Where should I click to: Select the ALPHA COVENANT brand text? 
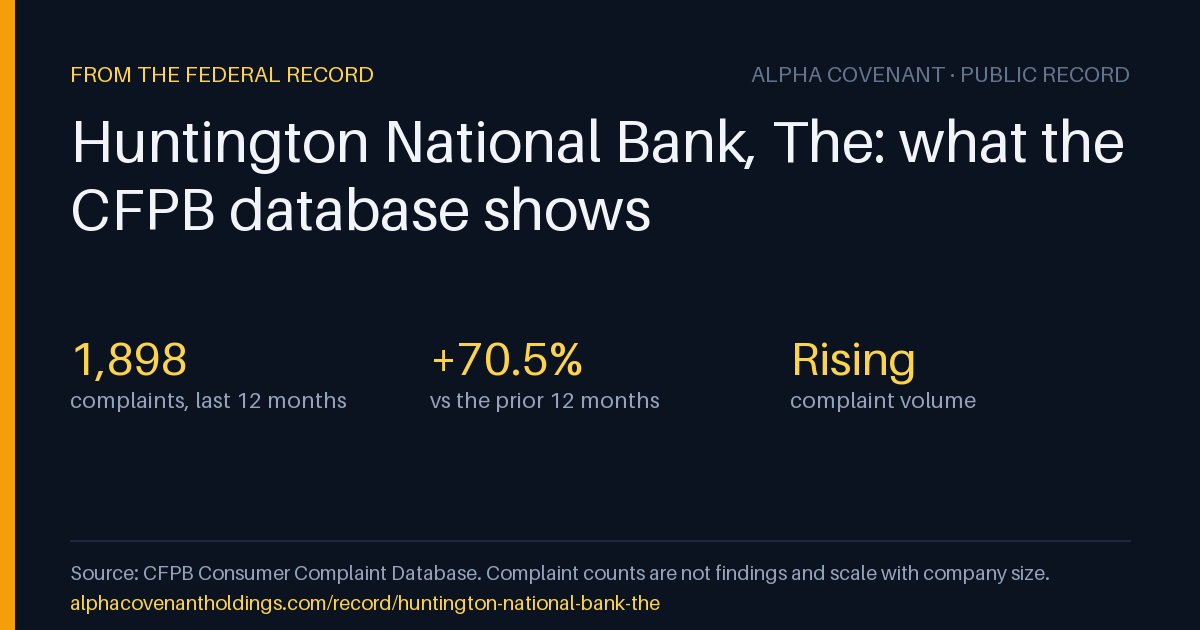[x=848, y=75]
